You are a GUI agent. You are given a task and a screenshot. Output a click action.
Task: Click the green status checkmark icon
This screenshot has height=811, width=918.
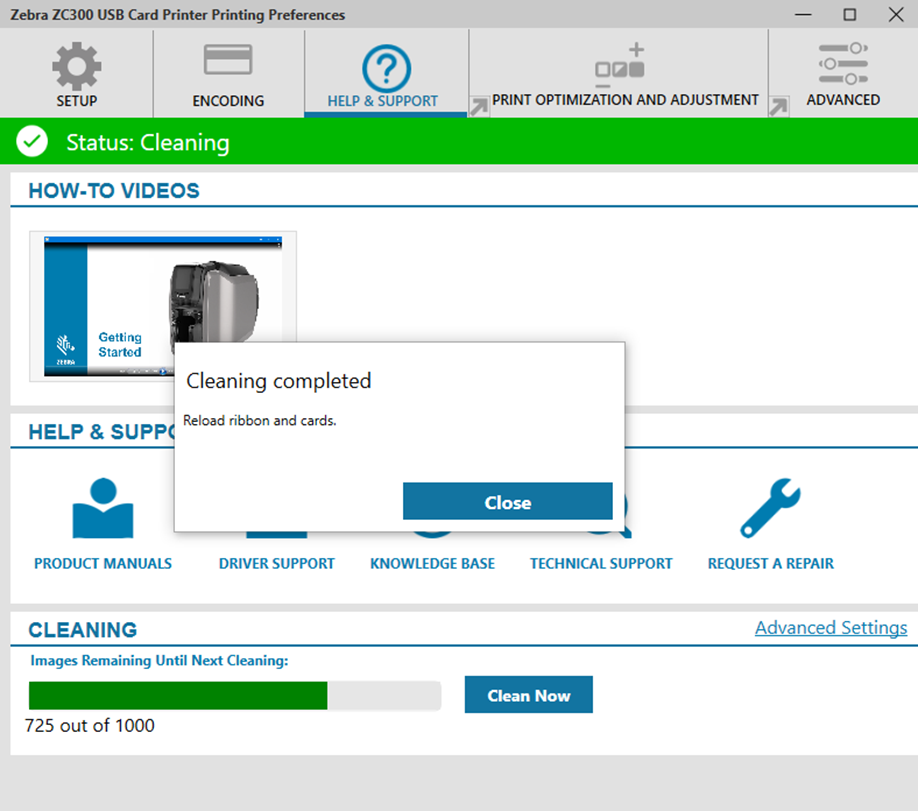pos(31,141)
